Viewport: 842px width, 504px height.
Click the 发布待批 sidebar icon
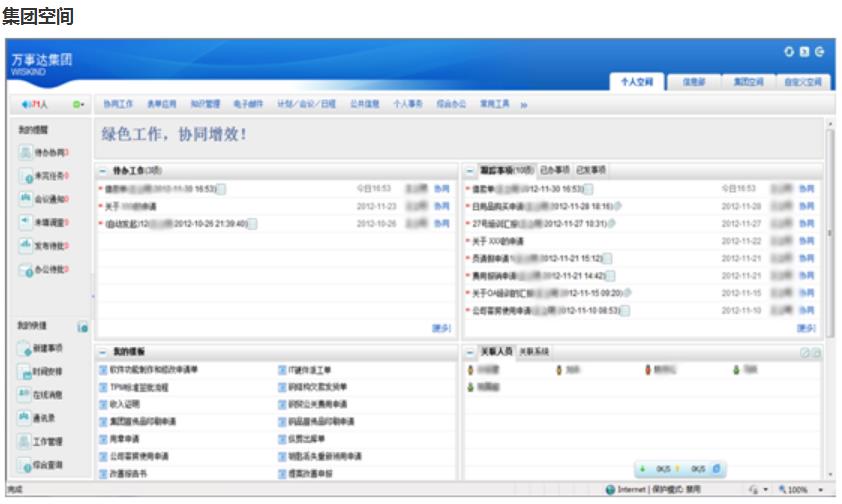point(26,246)
